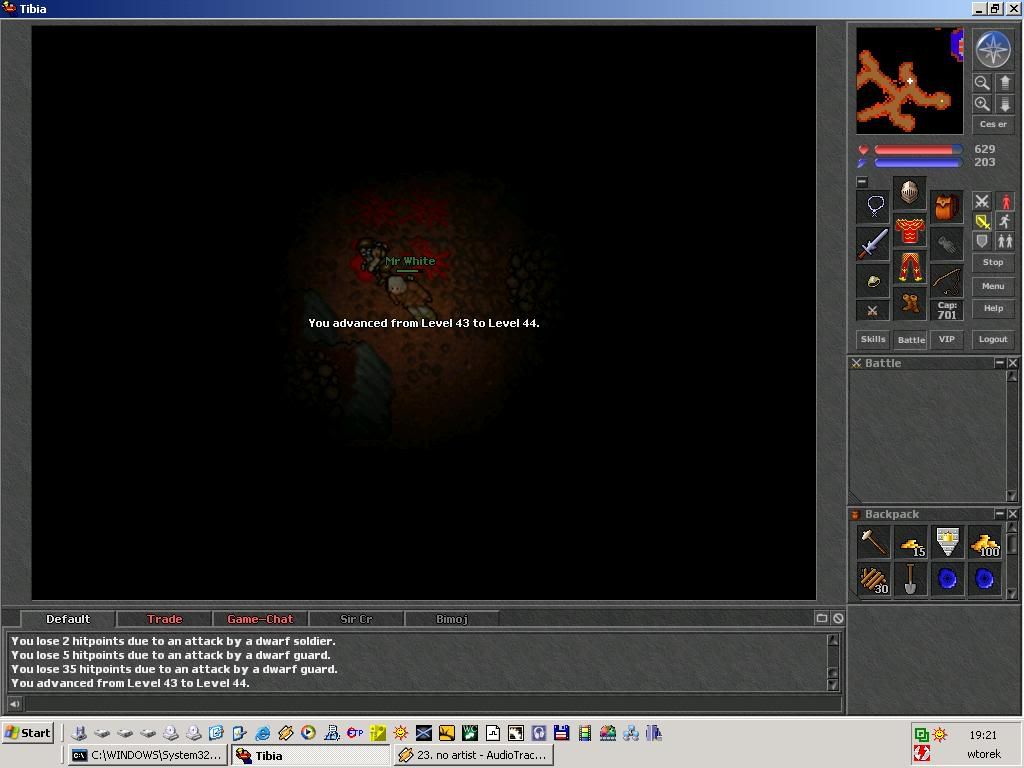Click Backpack window scroll up arrow
The height and width of the screenshot is (768, 1024).
pos(1012,527)
